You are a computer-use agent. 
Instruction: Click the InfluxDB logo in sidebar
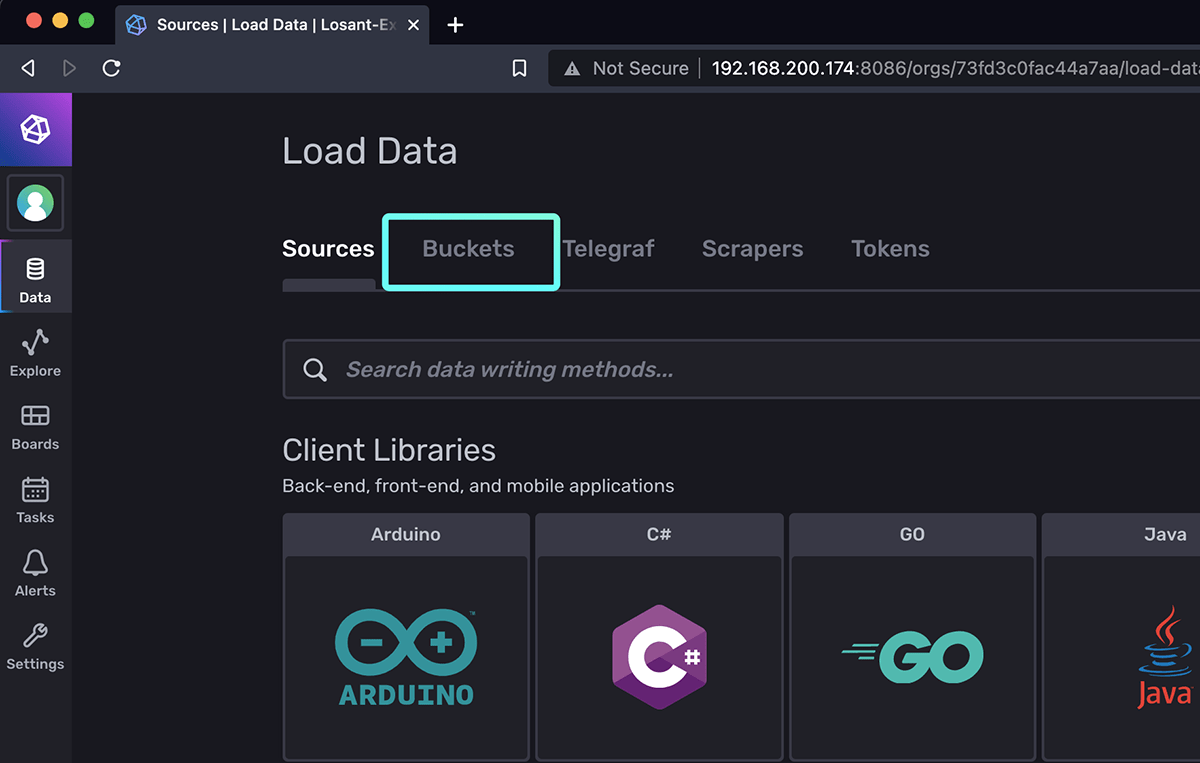point(35,129)
